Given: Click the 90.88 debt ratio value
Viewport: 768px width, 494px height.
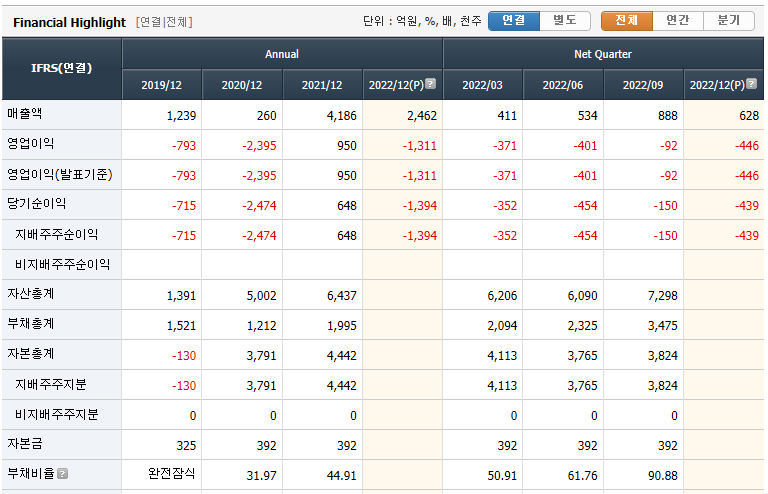Looking at the screenshot, I should (x=663, y=475).
